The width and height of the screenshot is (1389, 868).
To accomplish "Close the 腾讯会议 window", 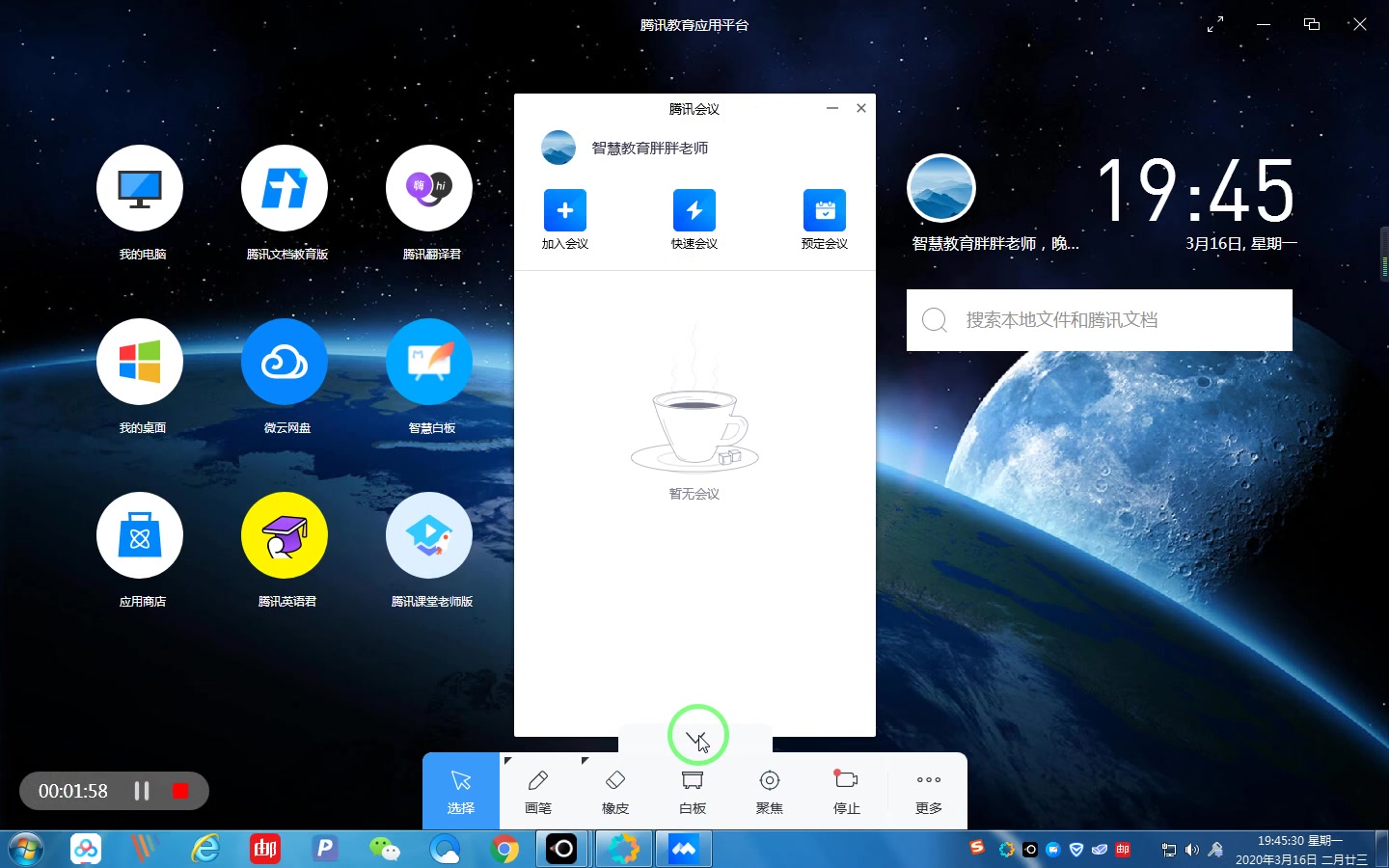I will [861, 108].
